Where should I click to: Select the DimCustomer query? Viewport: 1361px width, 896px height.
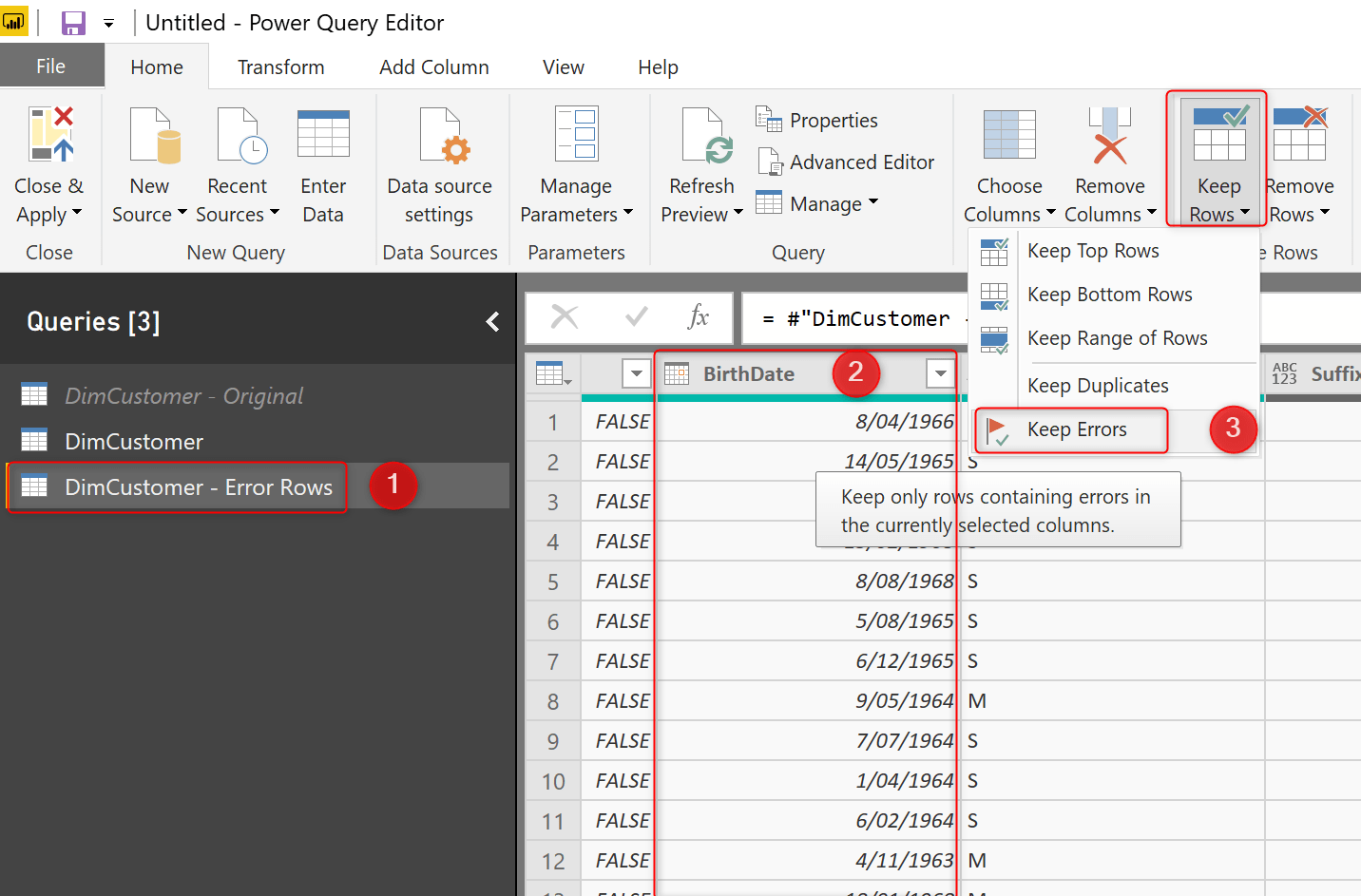pos(134,442)
